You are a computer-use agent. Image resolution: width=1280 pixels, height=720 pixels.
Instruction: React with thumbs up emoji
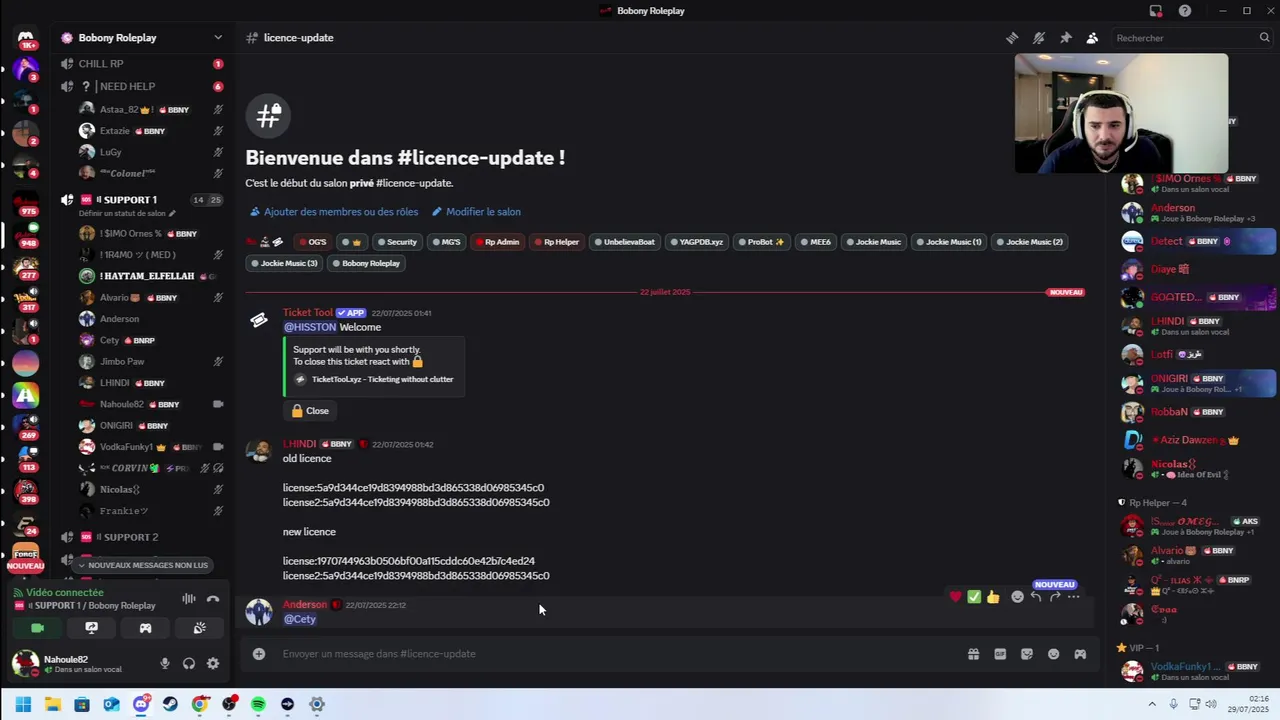(x=993, y=597)
